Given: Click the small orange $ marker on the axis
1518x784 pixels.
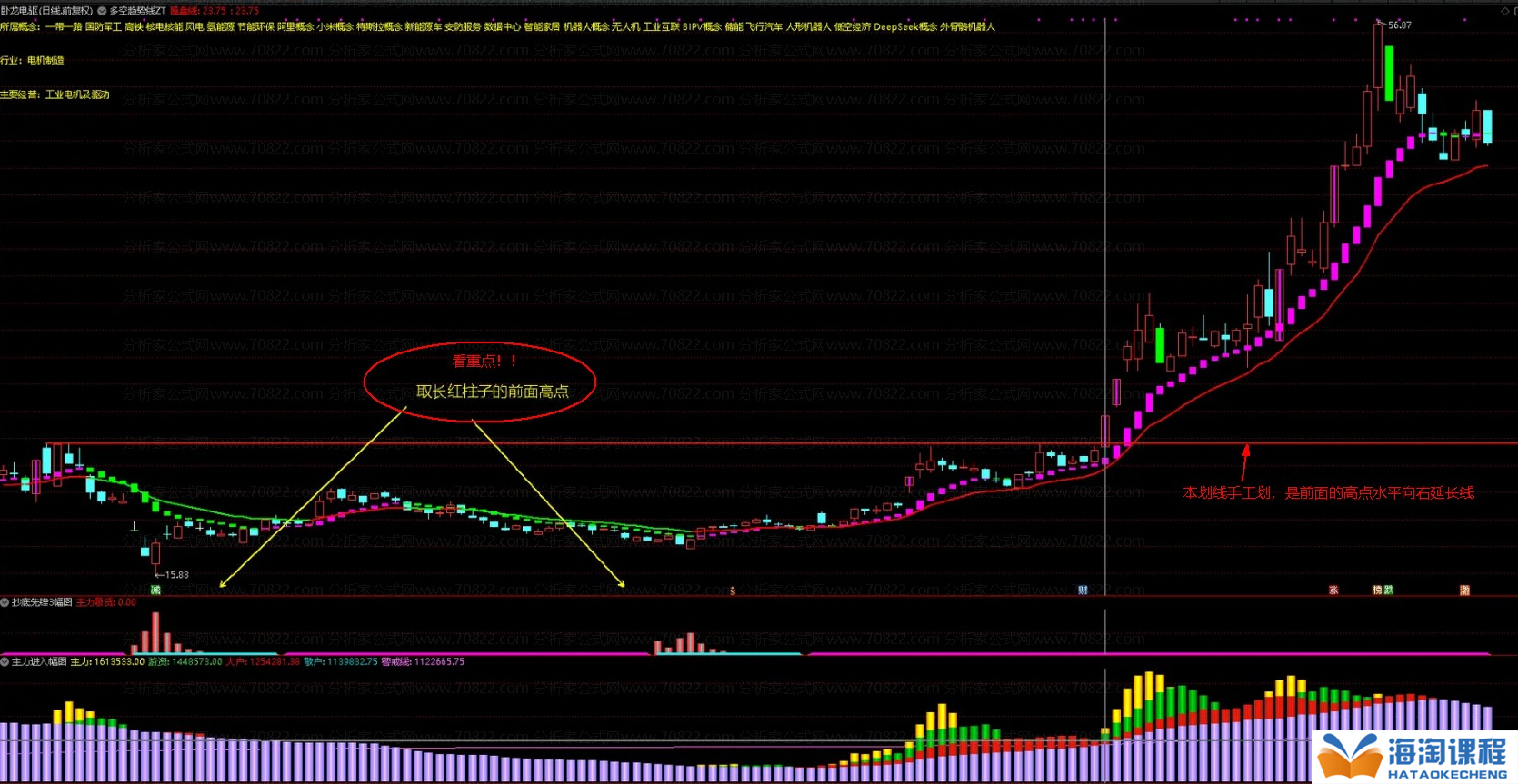Looking at the screenshot, I should pyautogui.click(x=733, y=591).
